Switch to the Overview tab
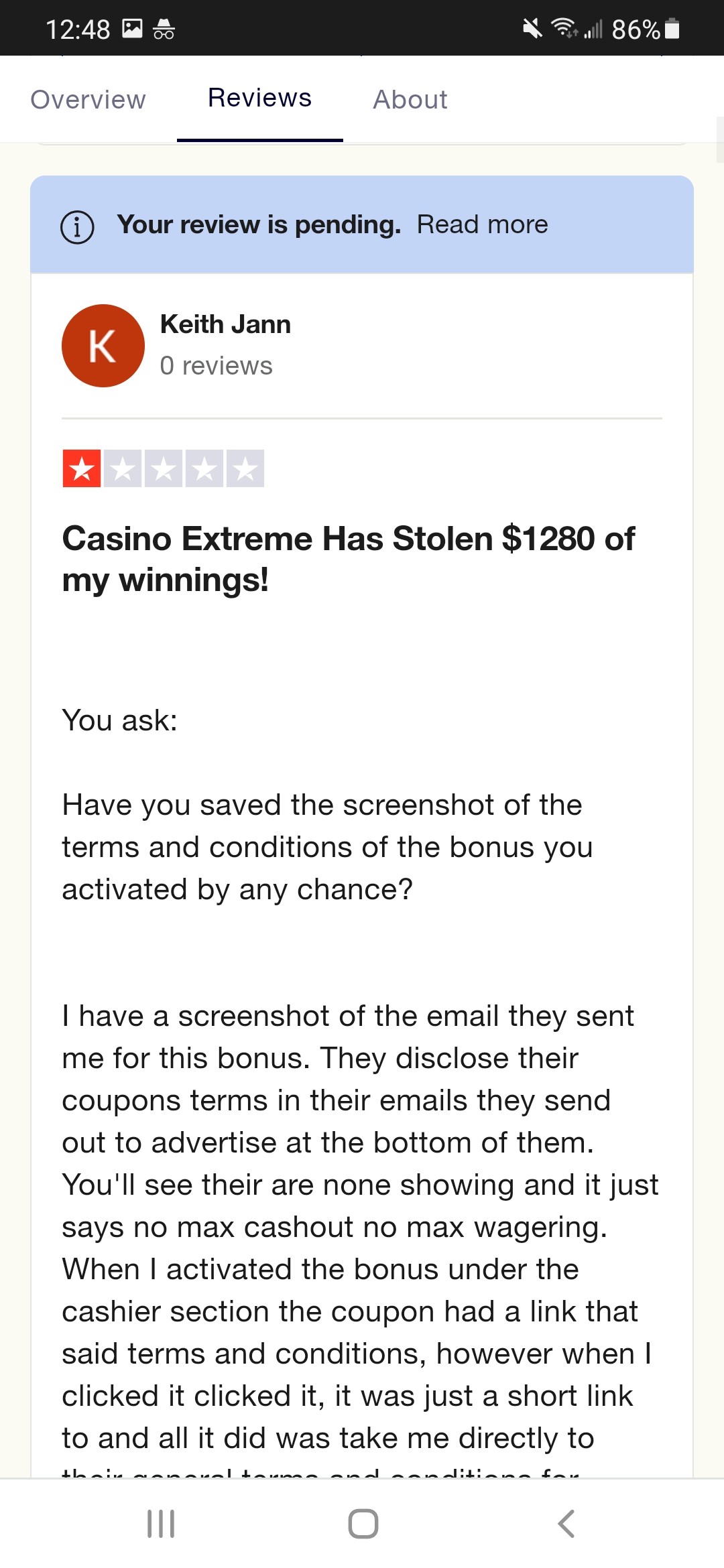The width and height of the screenshot is (724, 1568). click(x=88, y=100)
